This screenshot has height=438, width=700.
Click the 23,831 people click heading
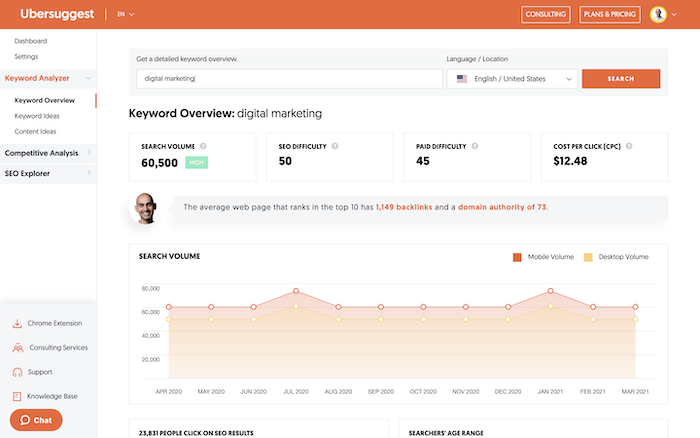(196, 433)
